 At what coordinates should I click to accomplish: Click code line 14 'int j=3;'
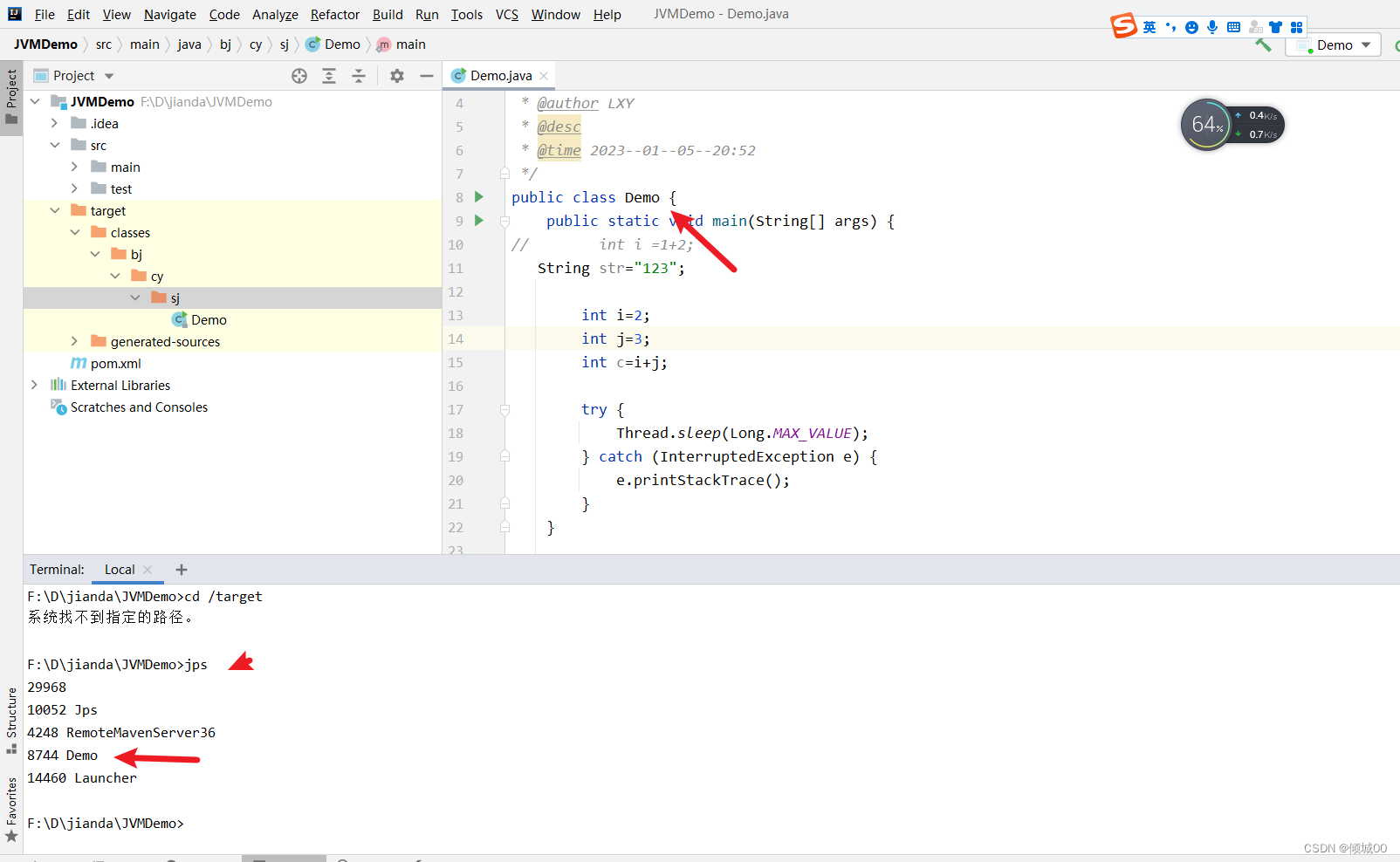(615, 339)
